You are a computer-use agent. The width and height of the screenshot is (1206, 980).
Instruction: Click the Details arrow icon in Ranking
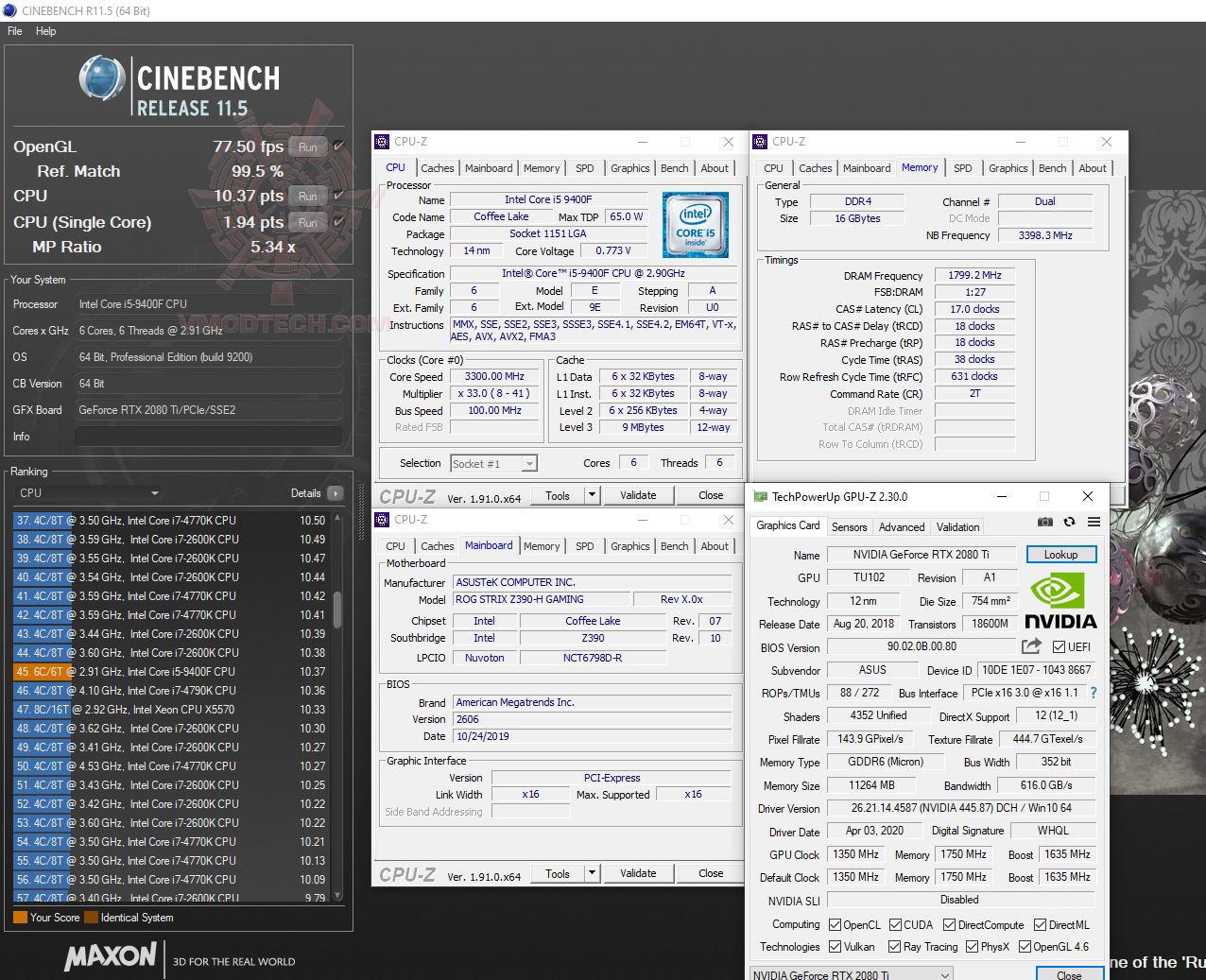(335, 493)
